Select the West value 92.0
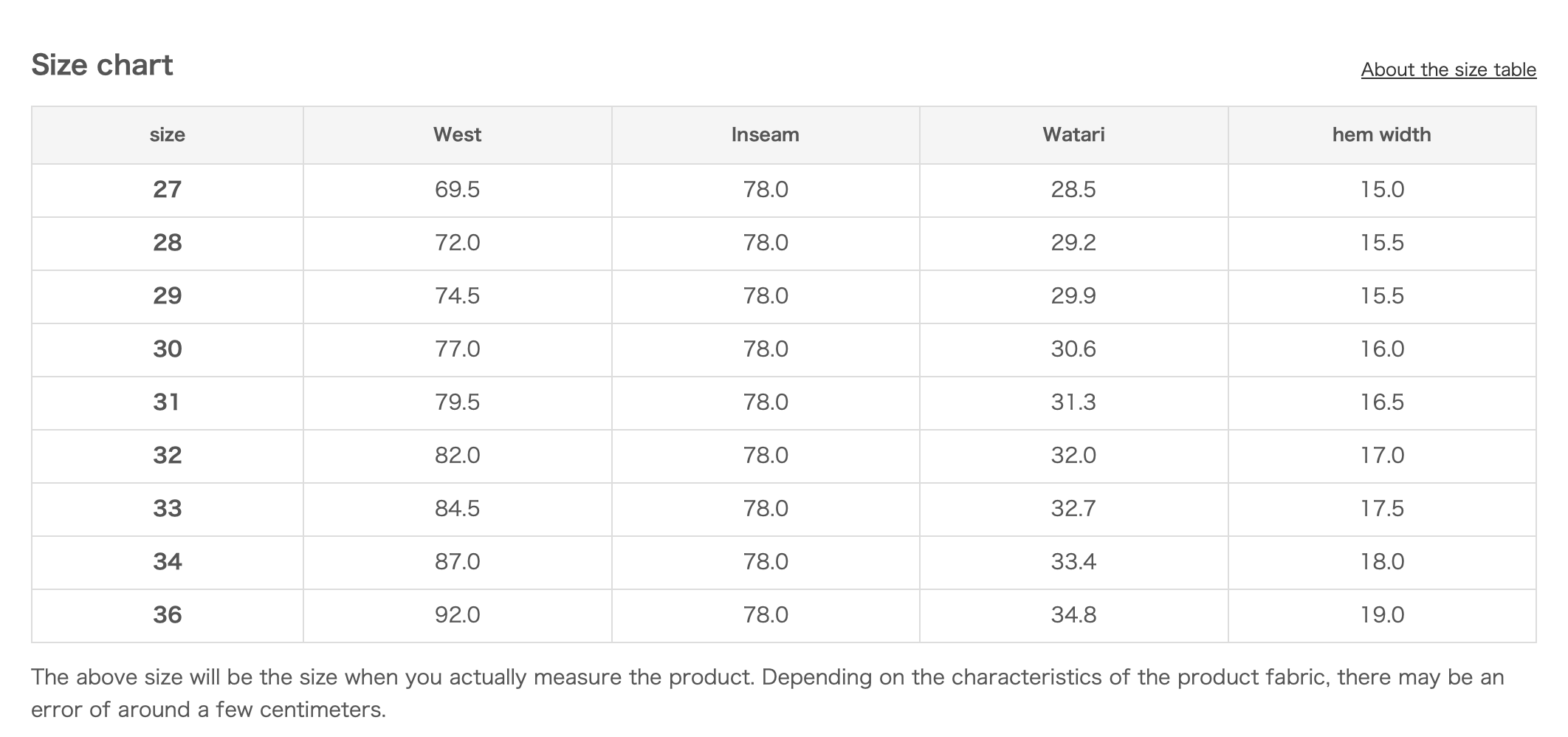 (457, 615)
